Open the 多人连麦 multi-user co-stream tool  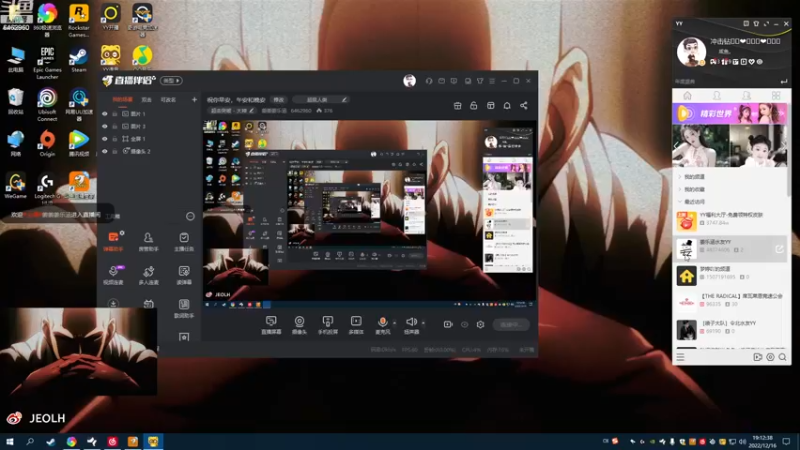pyautogui.click(x=148, y=275)
